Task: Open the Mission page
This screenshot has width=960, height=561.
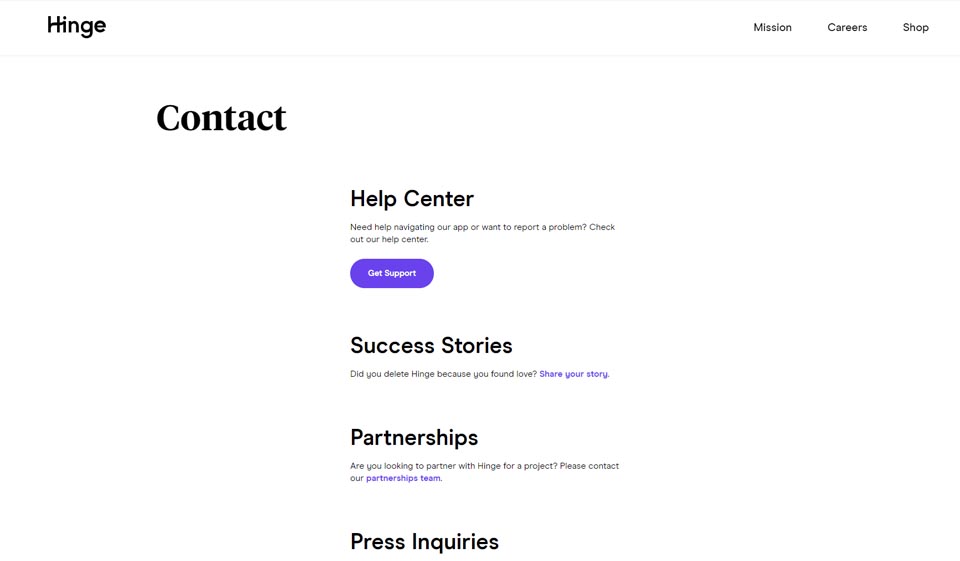Action: 772,28
